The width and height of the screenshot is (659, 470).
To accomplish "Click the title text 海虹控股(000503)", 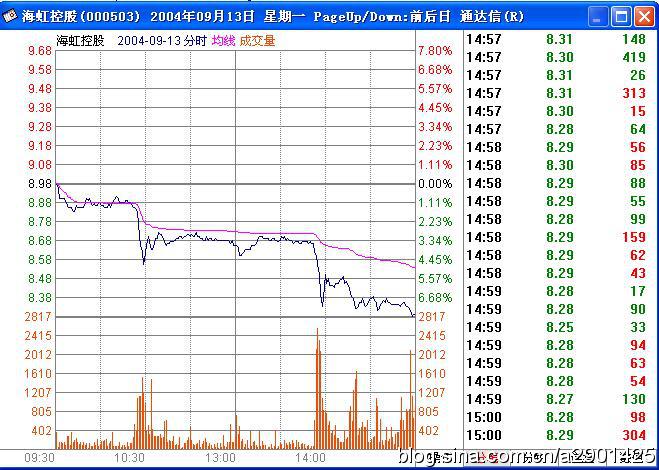I will tap(81, 16).
